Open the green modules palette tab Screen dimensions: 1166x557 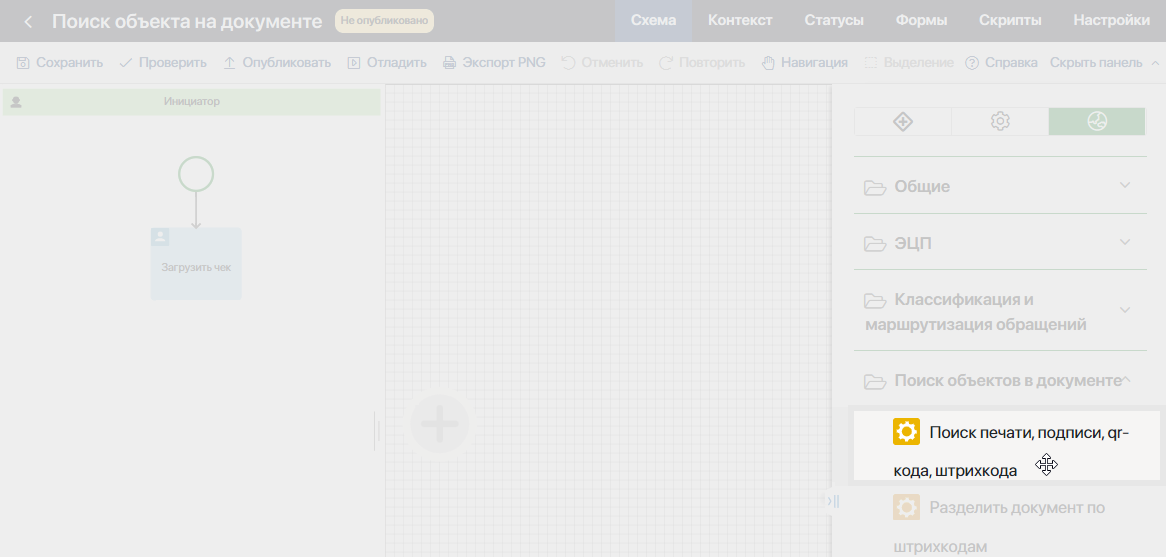pyautogui.click(x=1097, y=121)
